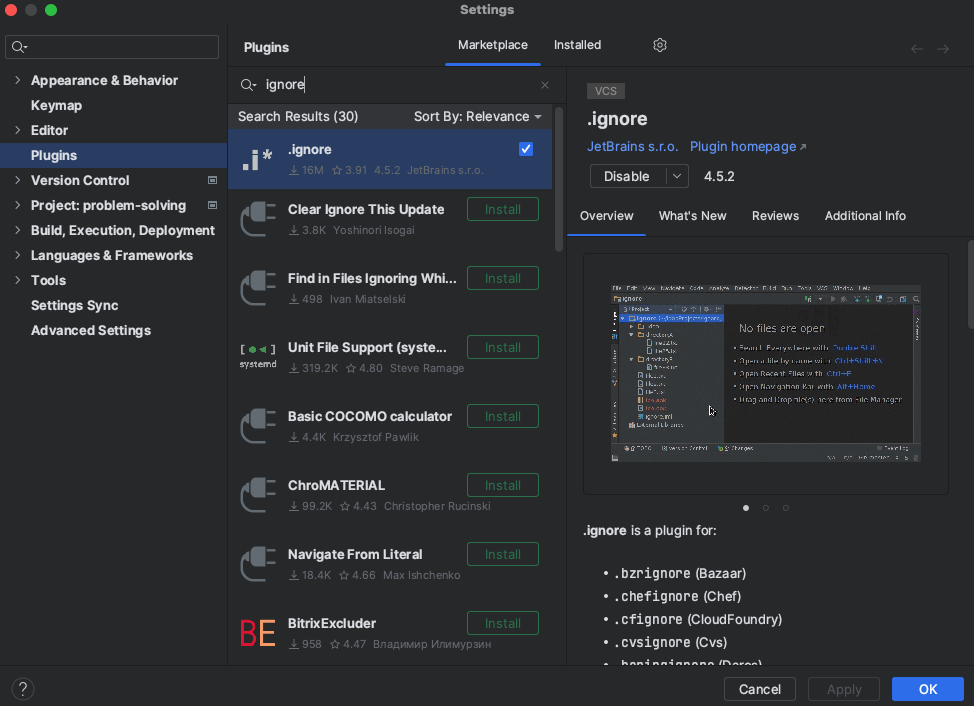Screen dimensions: 974x706
Task: Switch to the Installed tab
Action: click(x=577, y=45)
